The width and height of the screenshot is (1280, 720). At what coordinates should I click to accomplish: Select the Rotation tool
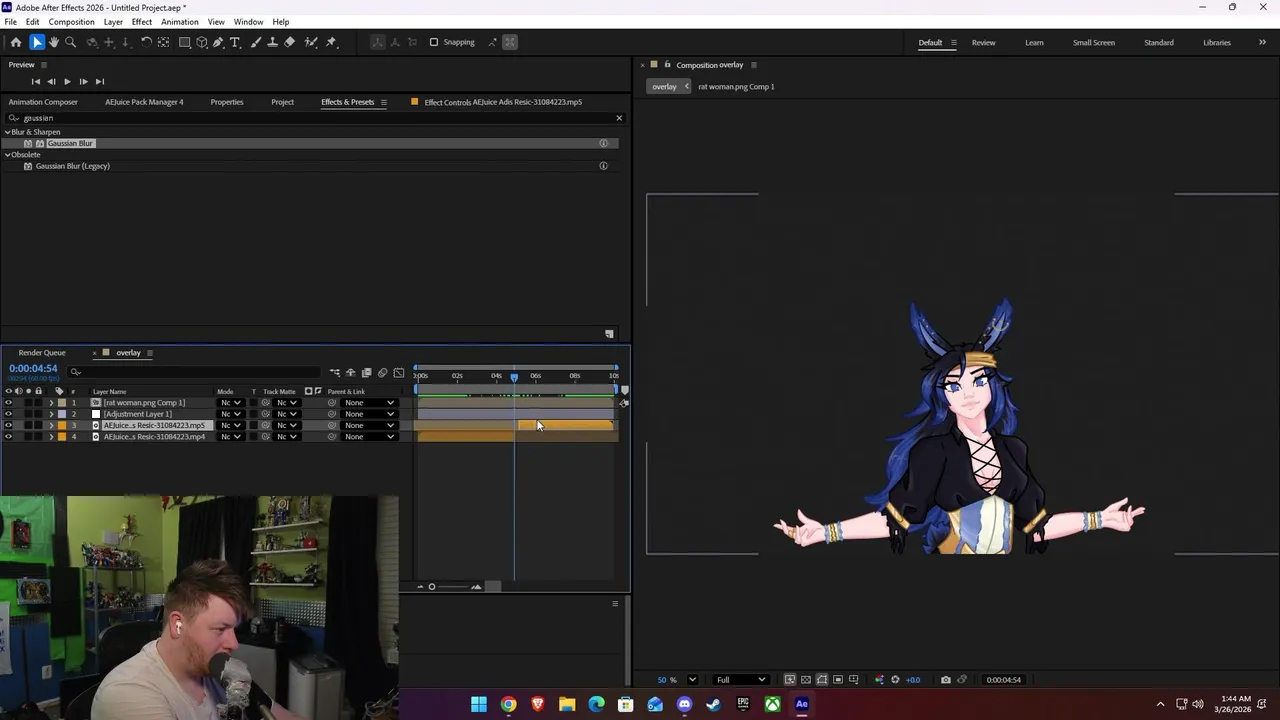pyautogui.click(x=146, y=42)
